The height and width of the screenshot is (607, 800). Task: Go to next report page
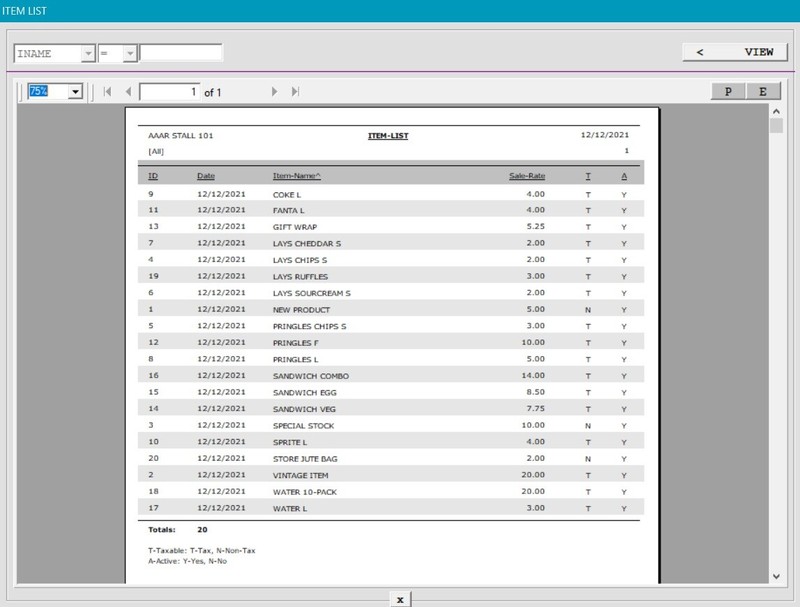[x=274, y=92]
